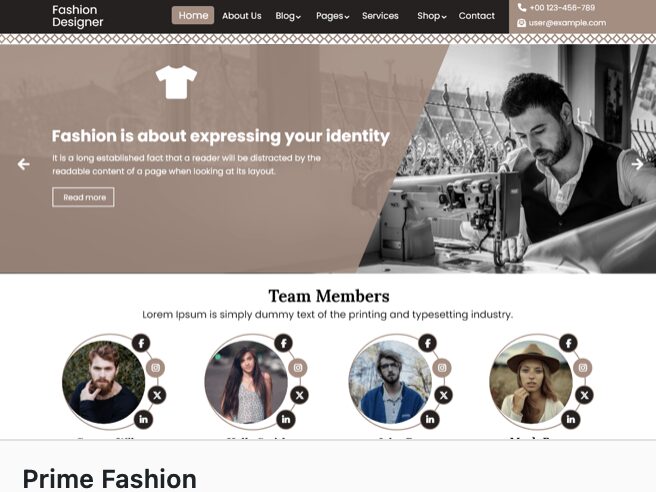
Task: Click the Read more button
Action: pos(83,197)
